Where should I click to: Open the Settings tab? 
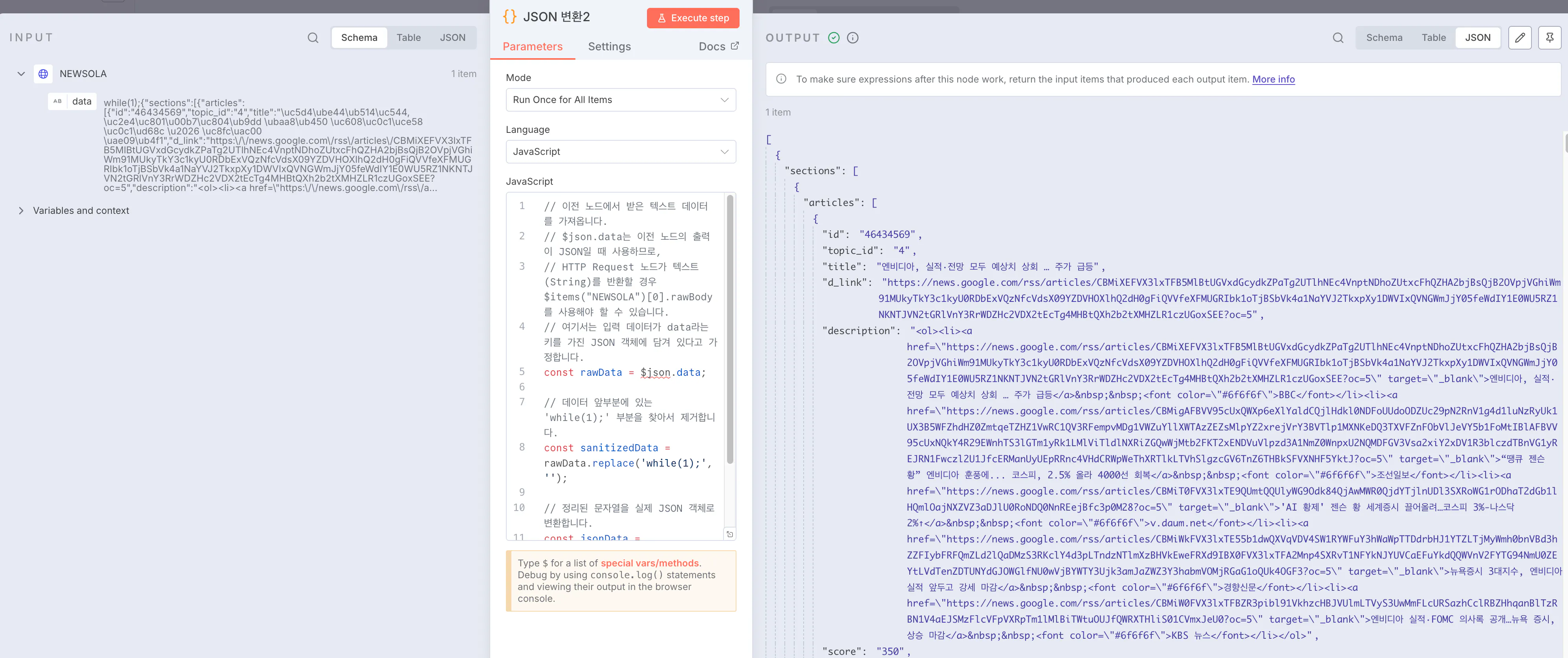tap(609, 47)
